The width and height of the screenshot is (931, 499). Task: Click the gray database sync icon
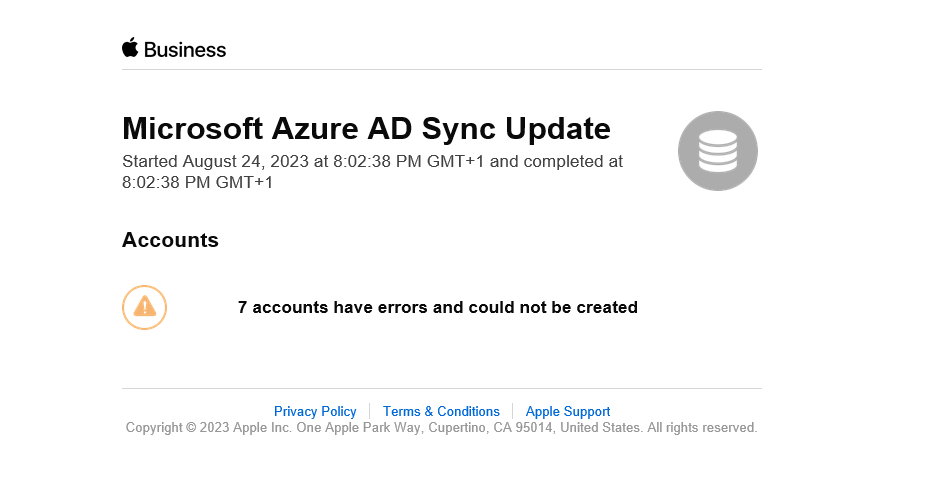coord(717,151)
